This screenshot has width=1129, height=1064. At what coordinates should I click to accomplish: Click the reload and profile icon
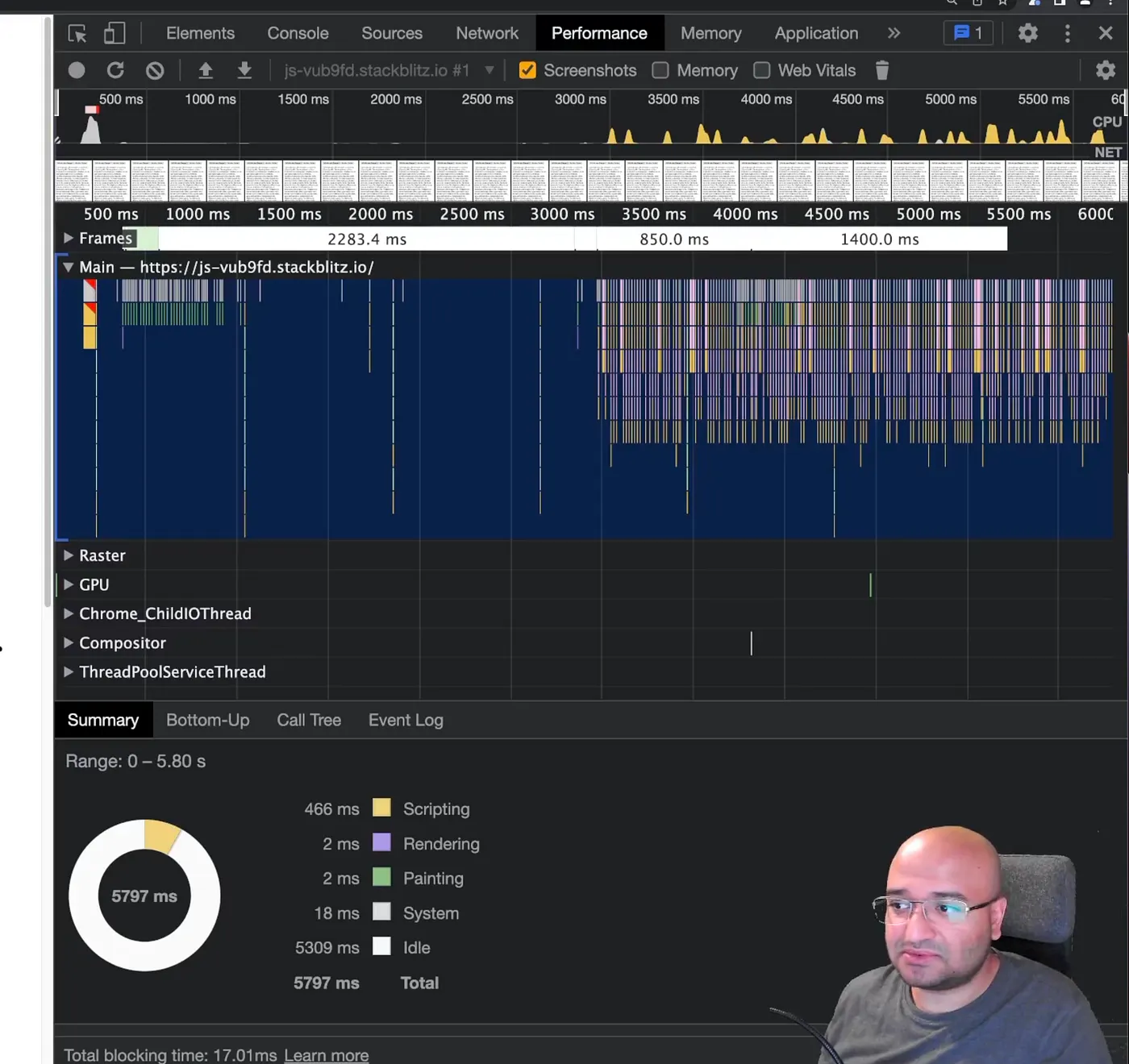[x=115, y=71]
